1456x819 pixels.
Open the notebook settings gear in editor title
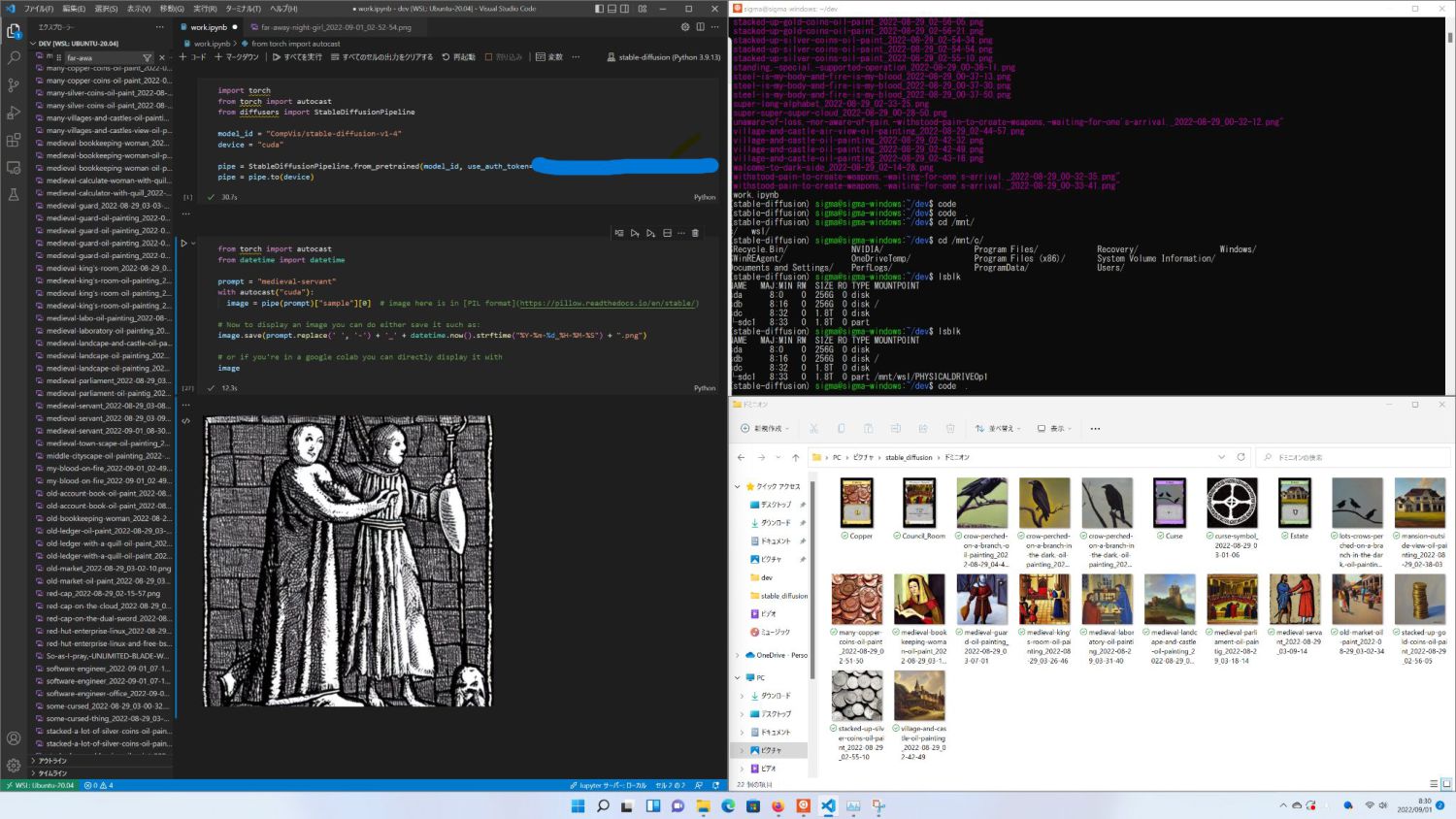click(x=685, y=27)
